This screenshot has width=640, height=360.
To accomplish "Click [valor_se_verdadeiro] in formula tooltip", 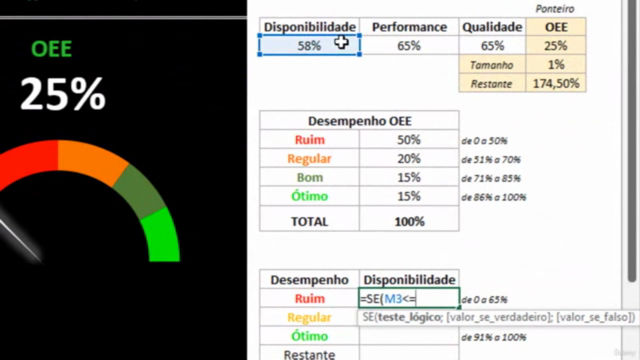I will tap(499, 317).
